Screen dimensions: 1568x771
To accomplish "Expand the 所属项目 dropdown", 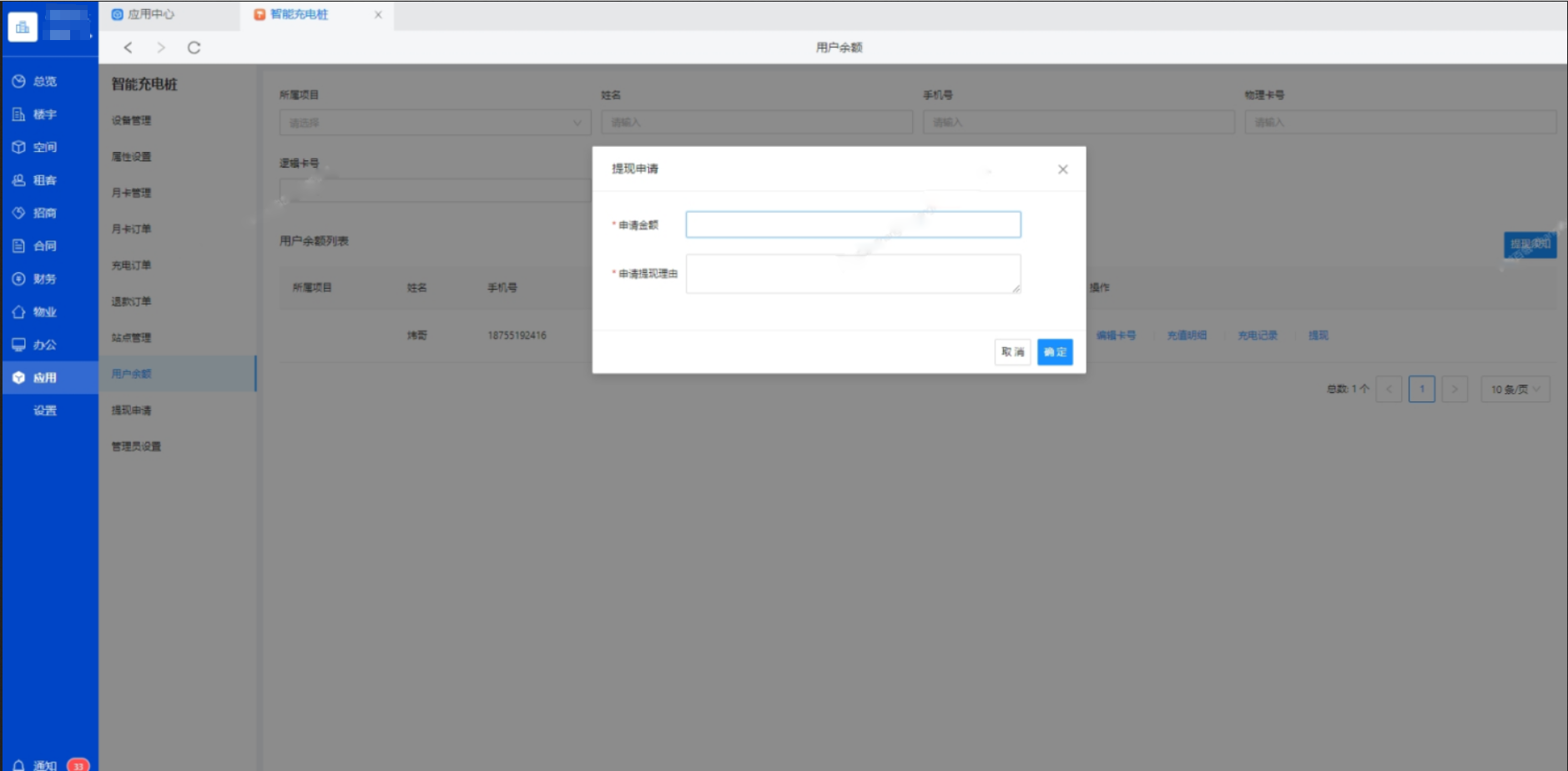I will click(x=434, y=123).
